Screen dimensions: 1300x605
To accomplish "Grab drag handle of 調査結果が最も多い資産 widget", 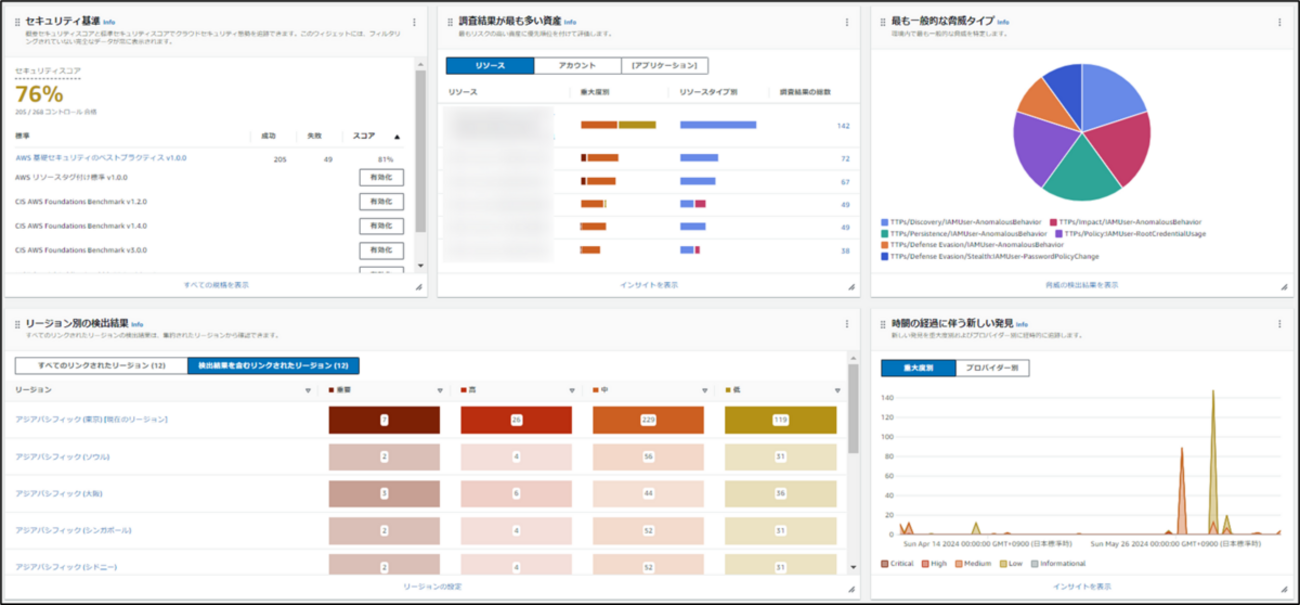I will (x=450, y=22).
